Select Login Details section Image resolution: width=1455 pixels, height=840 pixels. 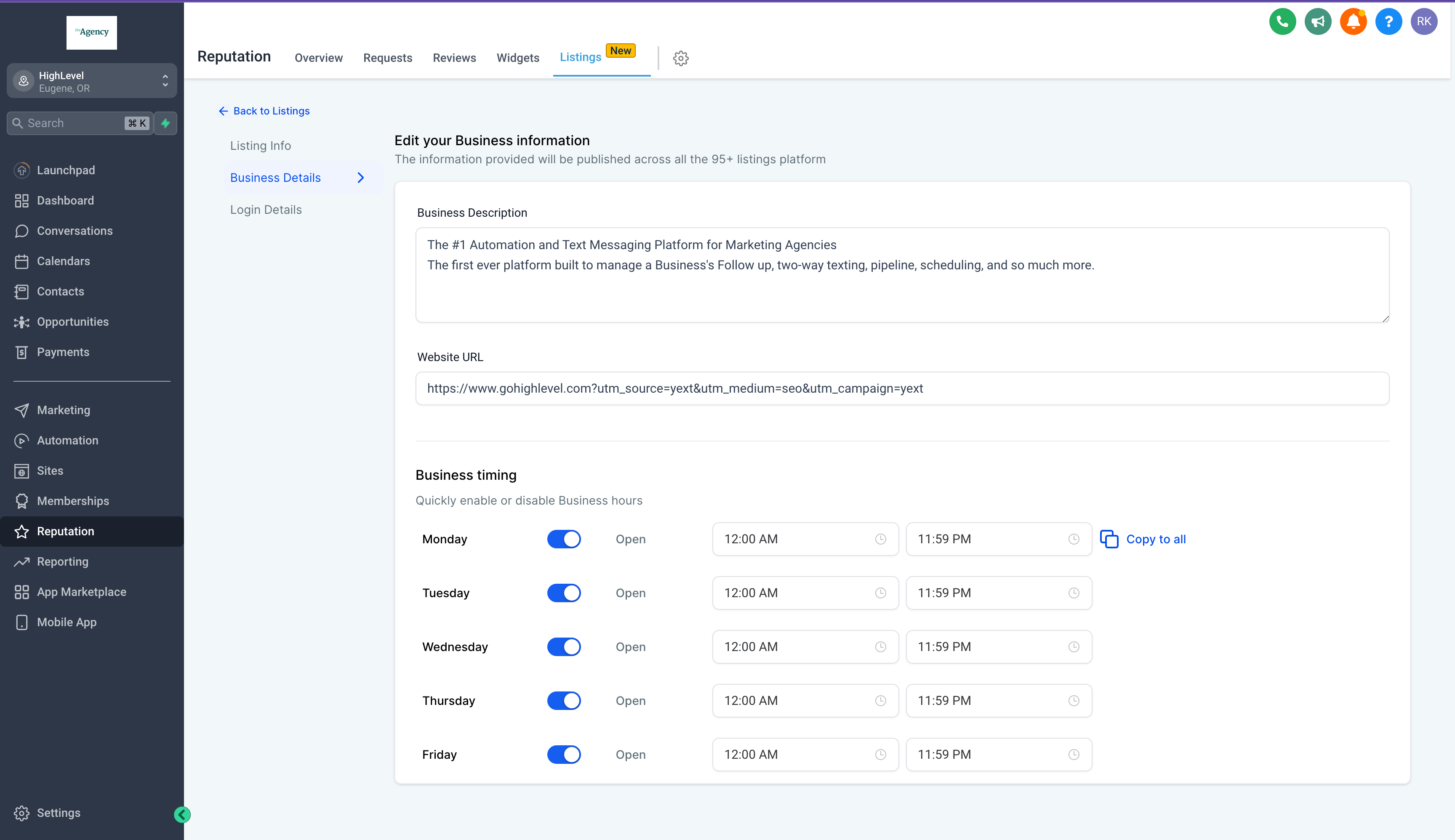click(266, 210)
